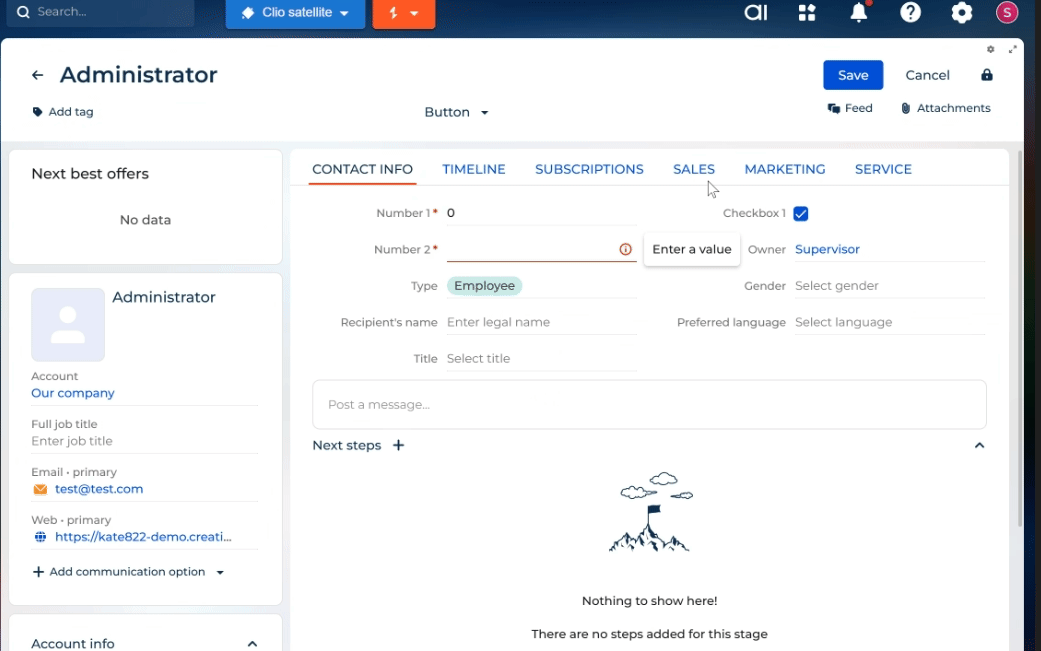Click the plus icon beside Next steps
The image size is (1041, 651).
[x=398, y=445]
